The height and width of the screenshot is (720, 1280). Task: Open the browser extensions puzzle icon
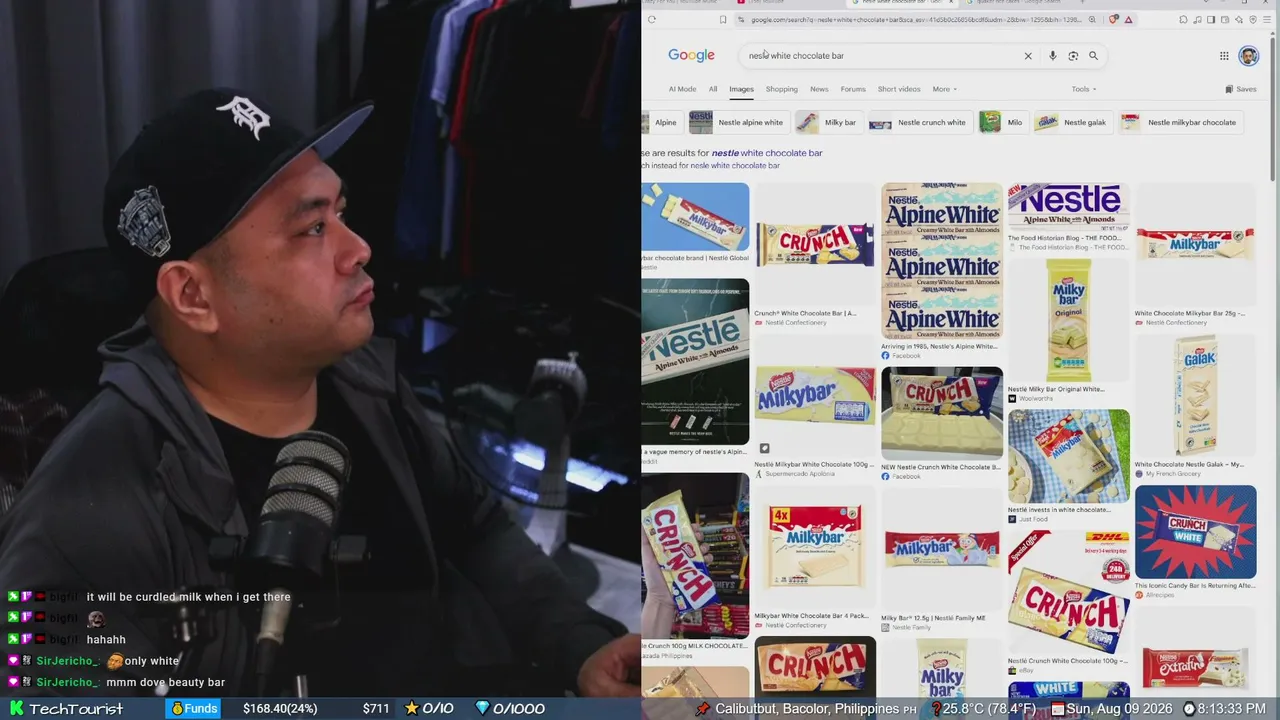[x=1183, y=19]
